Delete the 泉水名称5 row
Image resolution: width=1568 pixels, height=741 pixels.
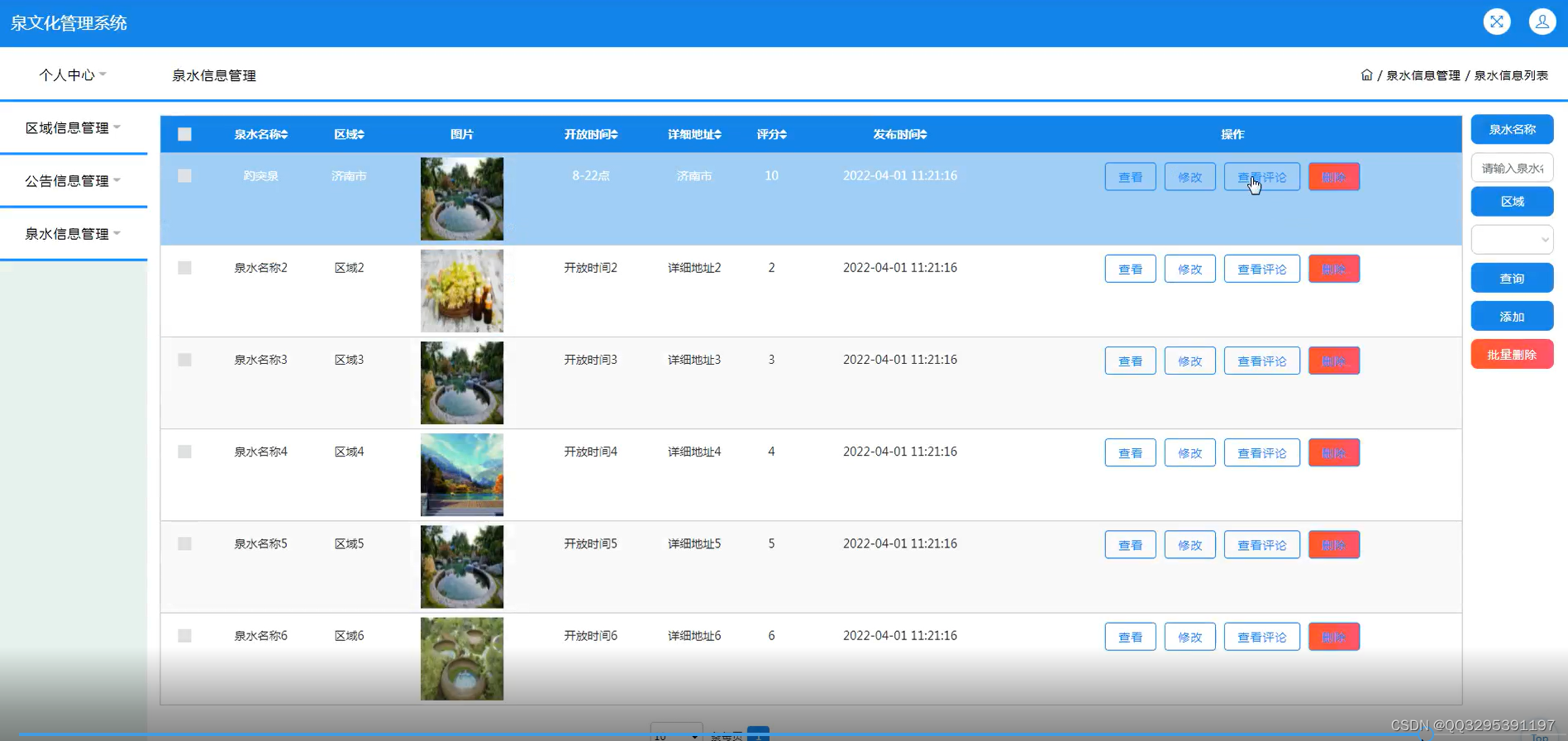1333,544
